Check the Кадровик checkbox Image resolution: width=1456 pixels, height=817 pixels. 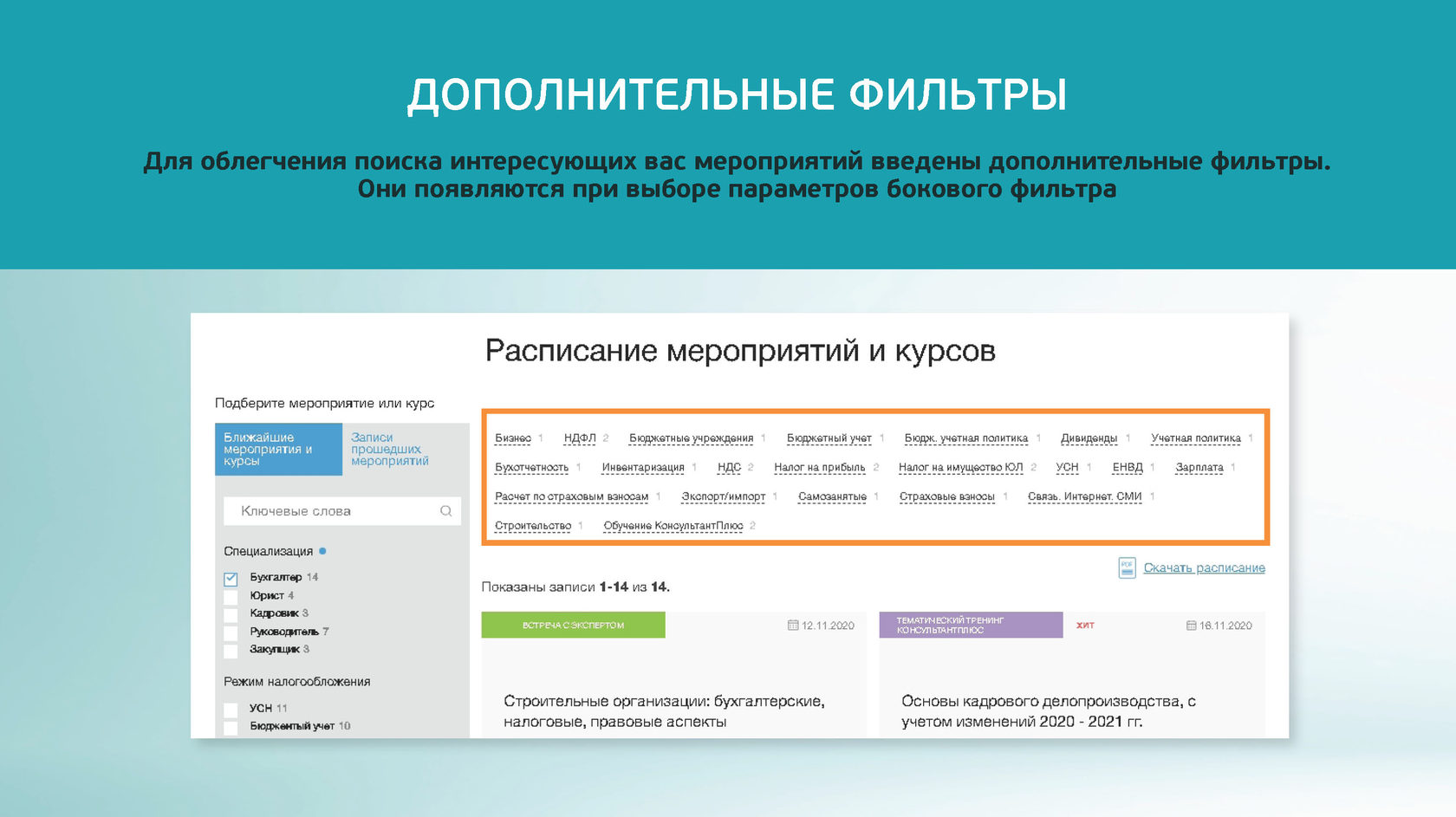(231, 615)
